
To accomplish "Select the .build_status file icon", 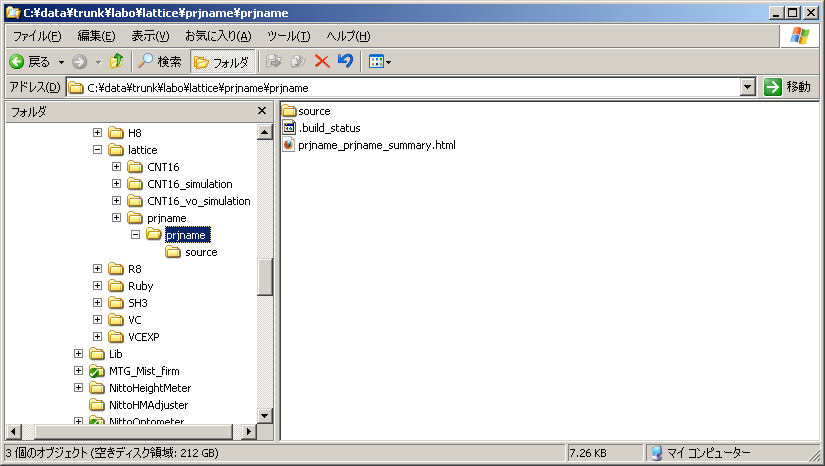I will pos(289,127).
